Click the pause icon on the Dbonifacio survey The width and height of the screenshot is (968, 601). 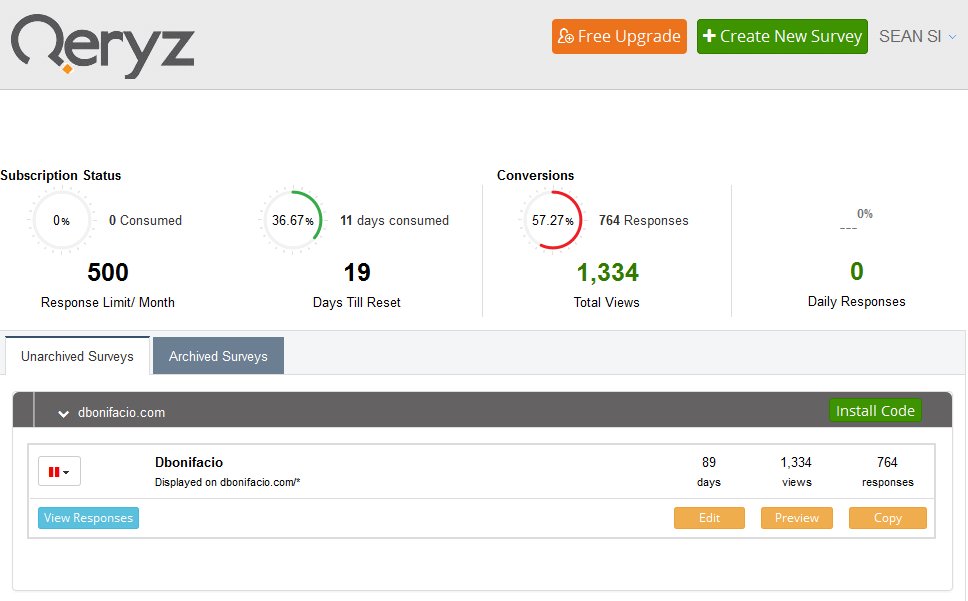tap(55, 470)
